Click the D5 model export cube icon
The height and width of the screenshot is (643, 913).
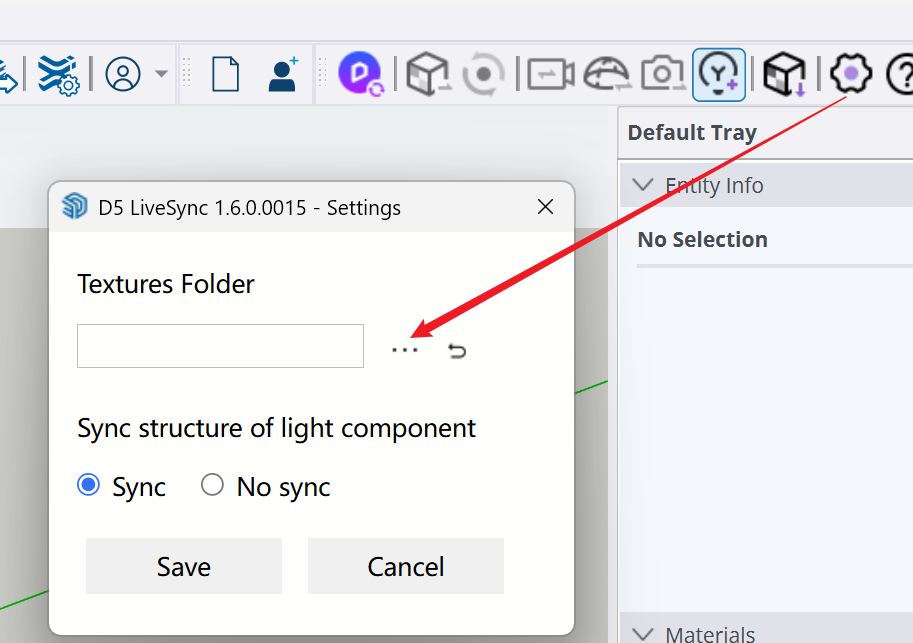coord(784,74)
